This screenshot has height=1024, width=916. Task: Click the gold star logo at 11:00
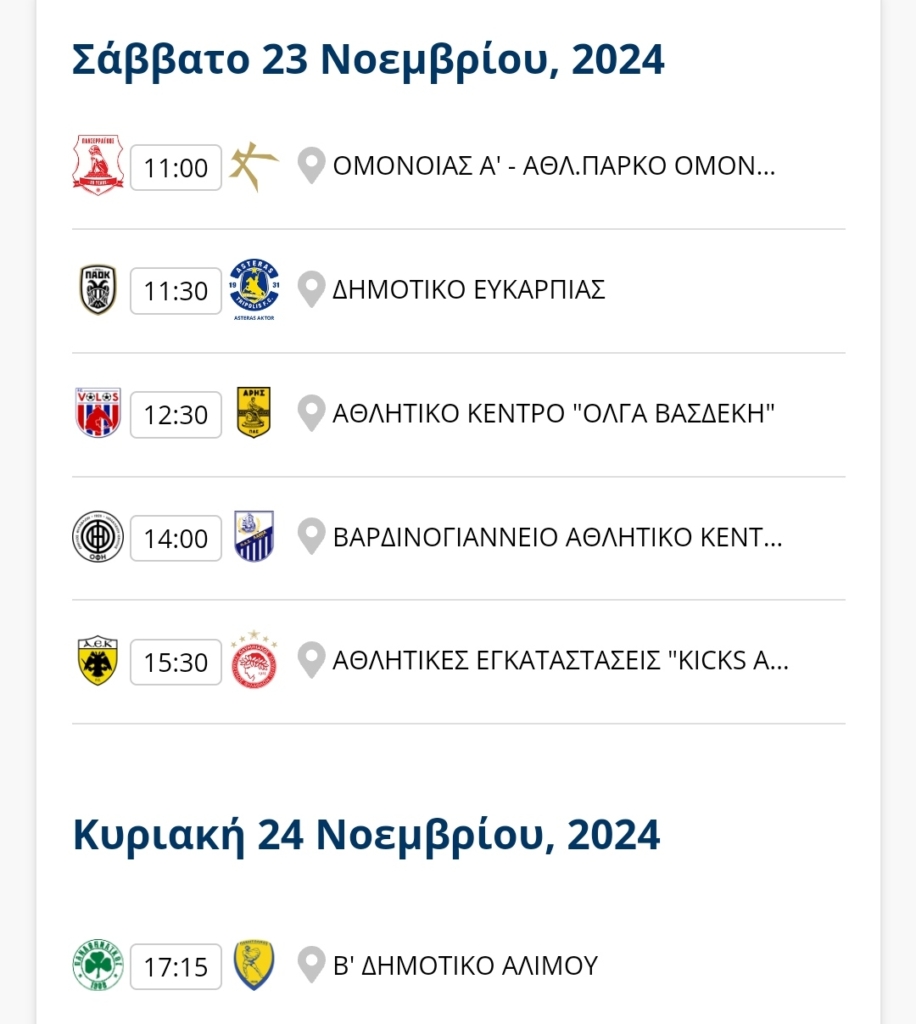click(x=254, y=167)
